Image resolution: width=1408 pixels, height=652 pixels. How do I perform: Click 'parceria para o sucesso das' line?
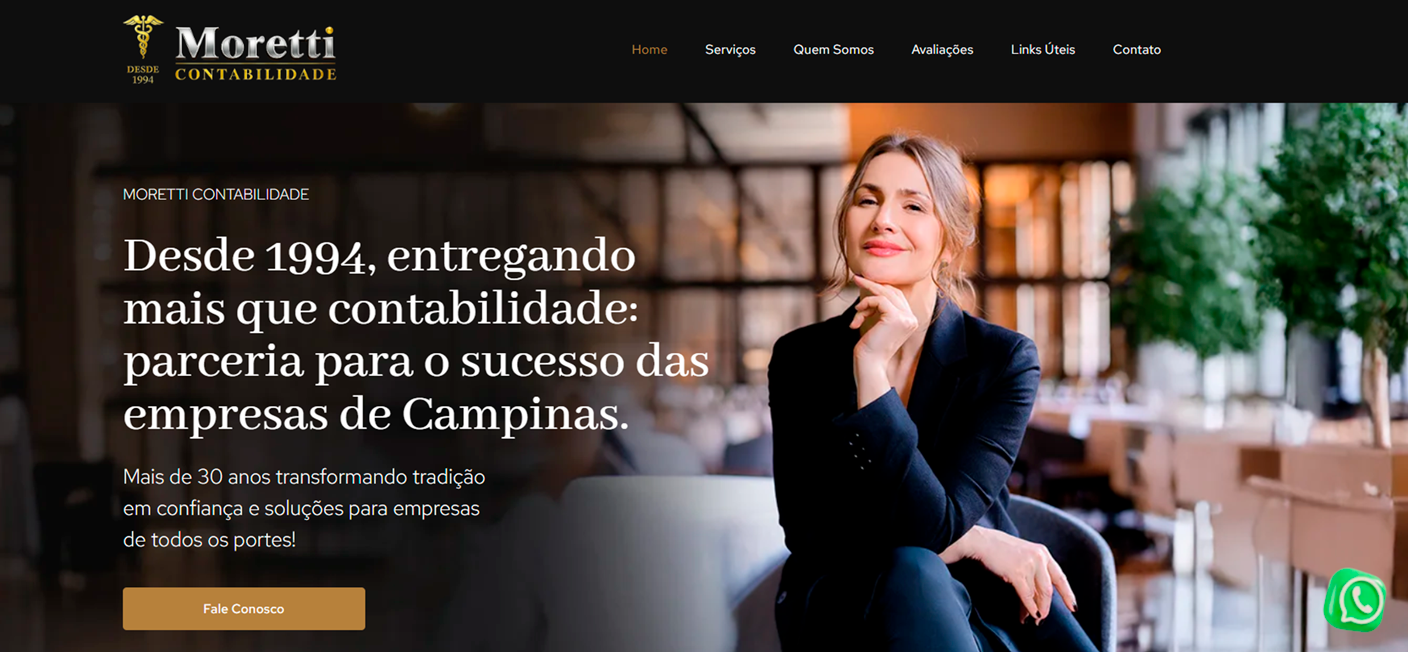[416, 363]
